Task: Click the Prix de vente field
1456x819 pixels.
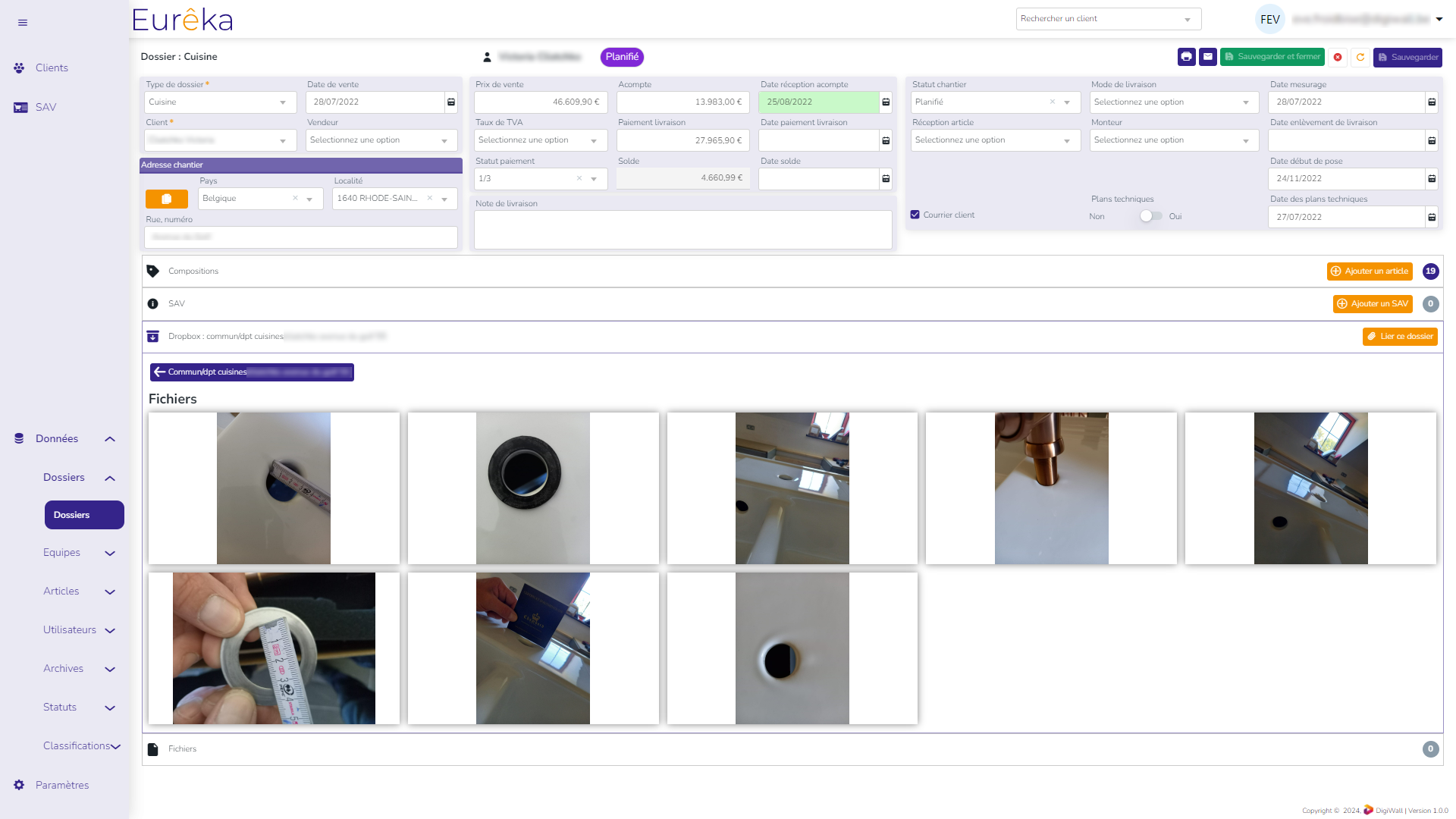Action: [x=541, y=102]
